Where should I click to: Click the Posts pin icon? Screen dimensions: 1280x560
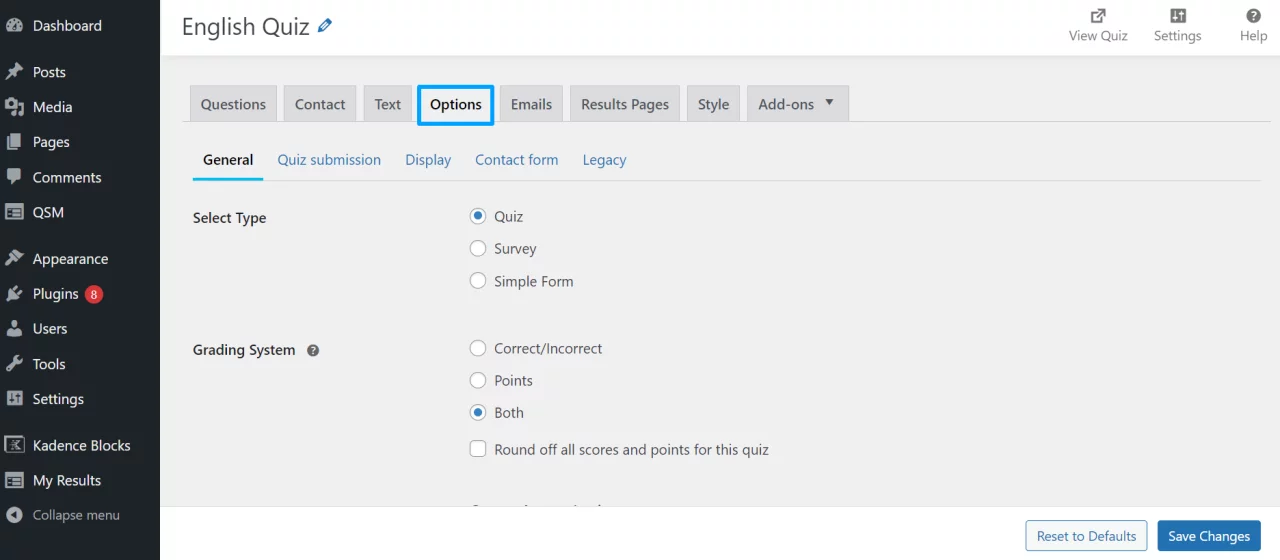(15, 72)
